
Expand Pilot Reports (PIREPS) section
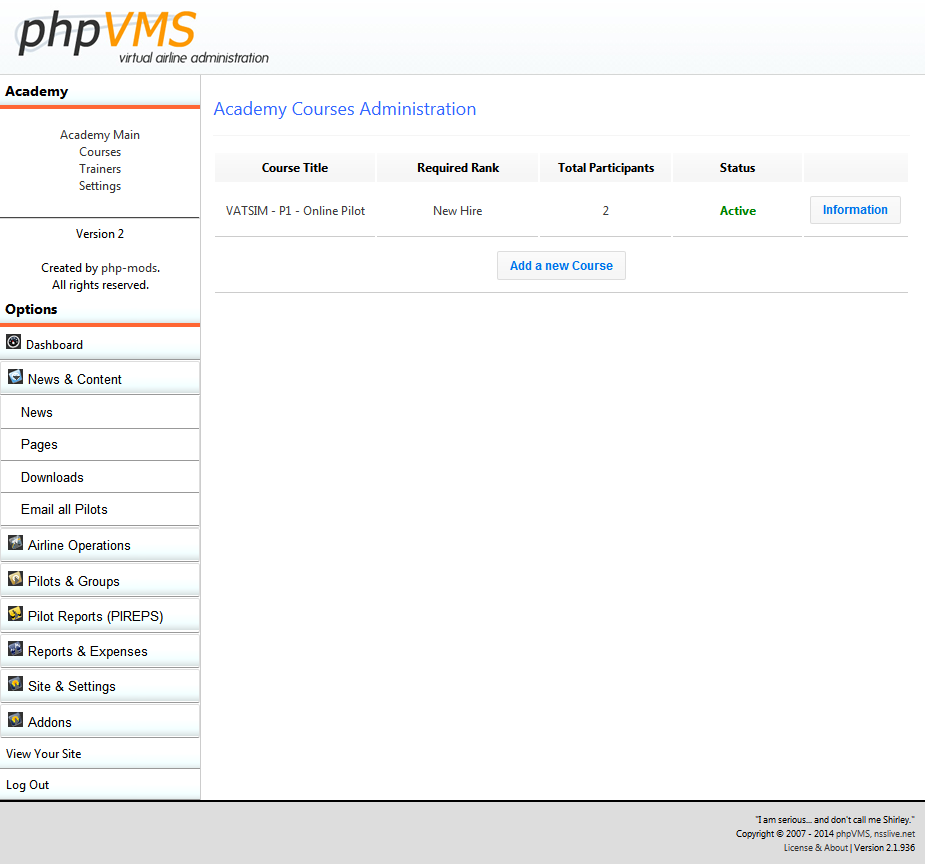coord(100,615)
